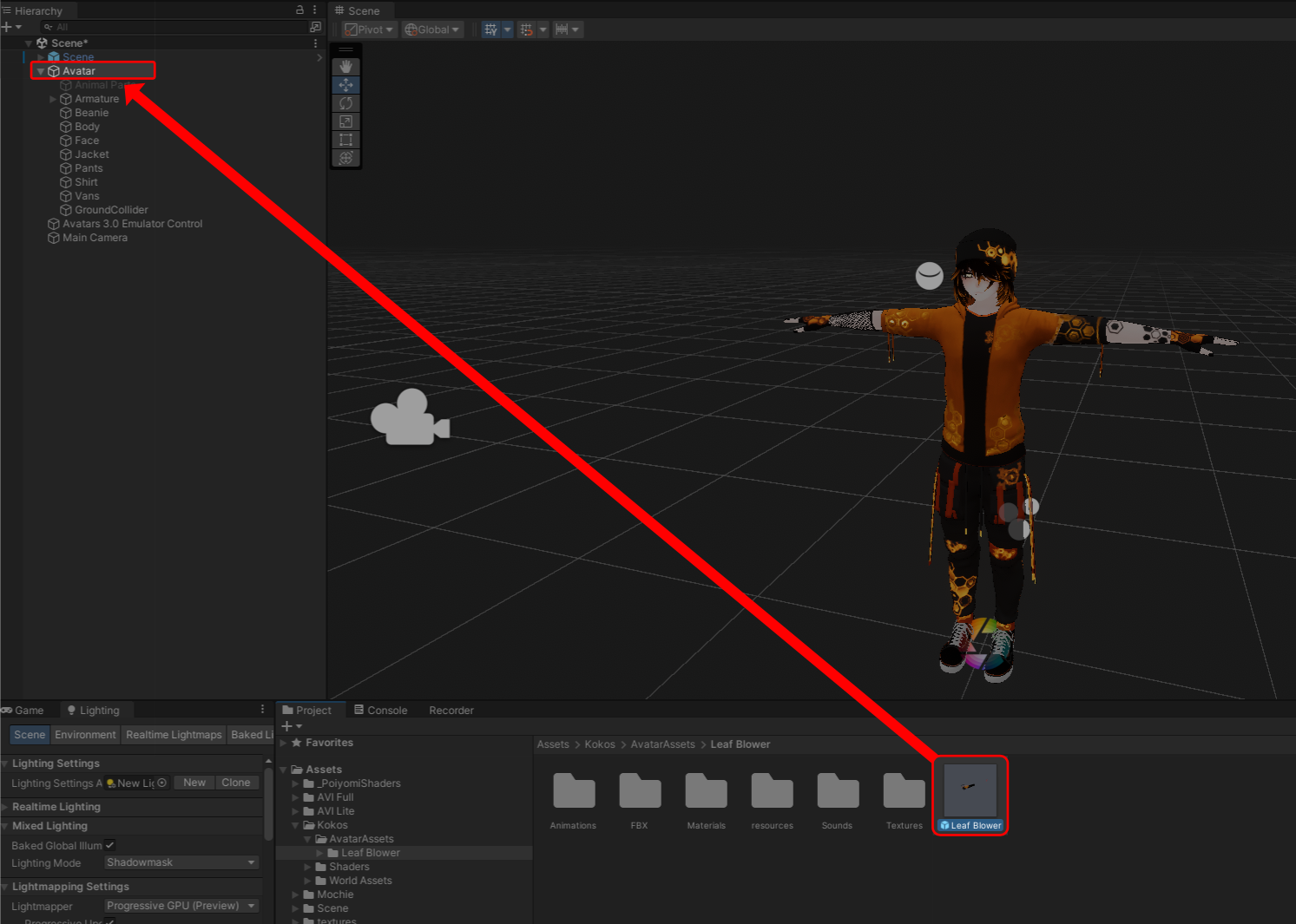
Task: Select the Rect transform tool
Action: click(345, 140)
